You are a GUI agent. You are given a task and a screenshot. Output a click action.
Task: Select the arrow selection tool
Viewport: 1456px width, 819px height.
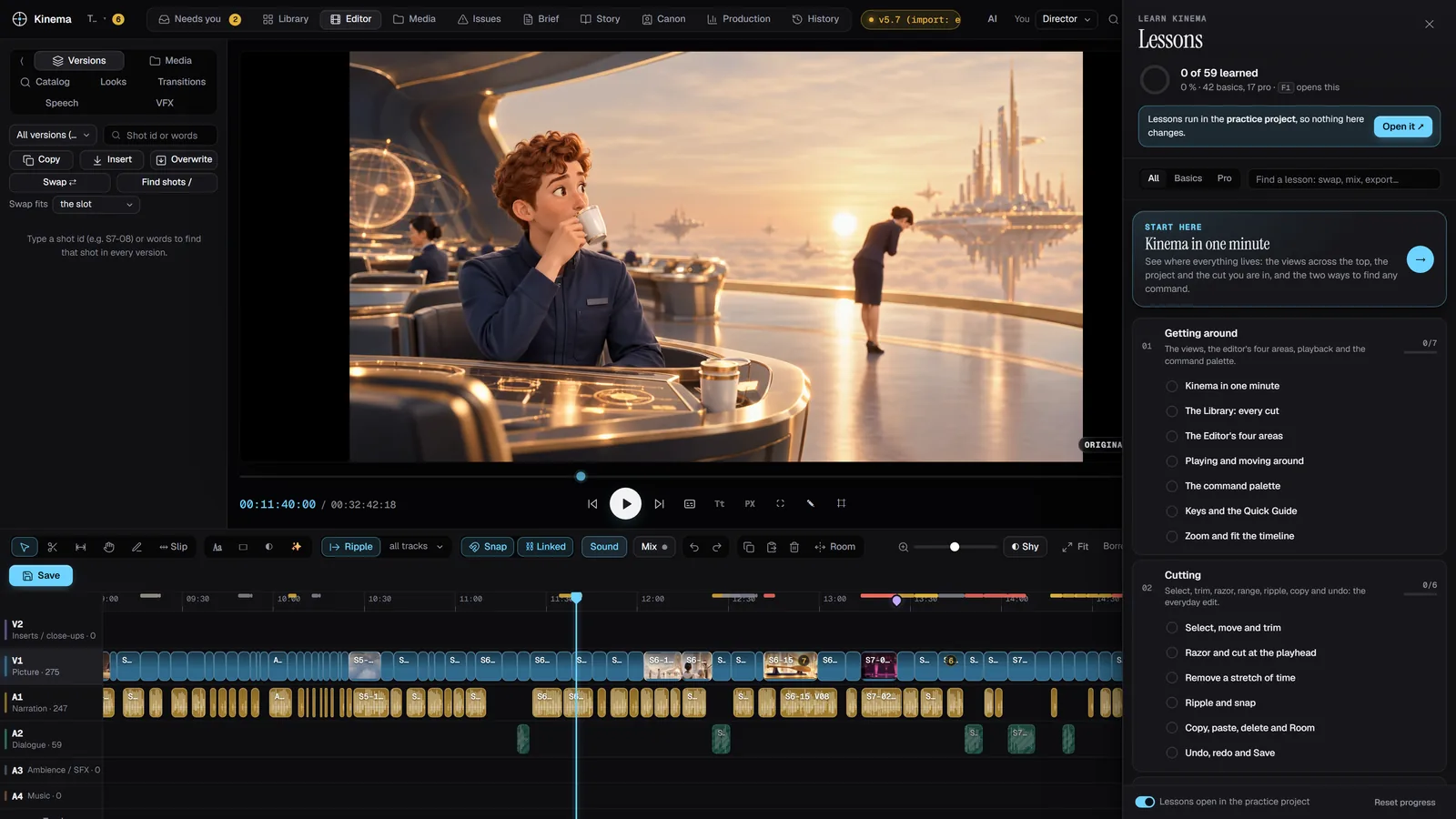24,547
